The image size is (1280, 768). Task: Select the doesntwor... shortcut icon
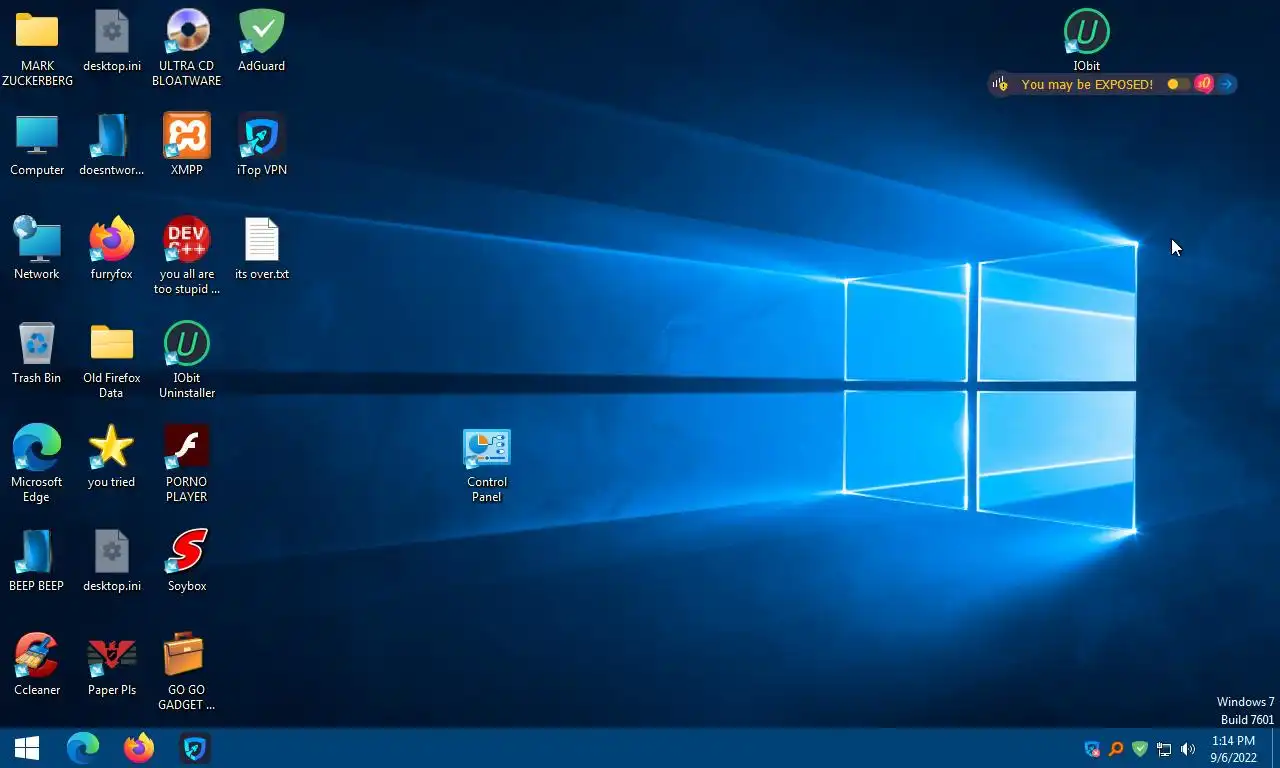point(111,136)
